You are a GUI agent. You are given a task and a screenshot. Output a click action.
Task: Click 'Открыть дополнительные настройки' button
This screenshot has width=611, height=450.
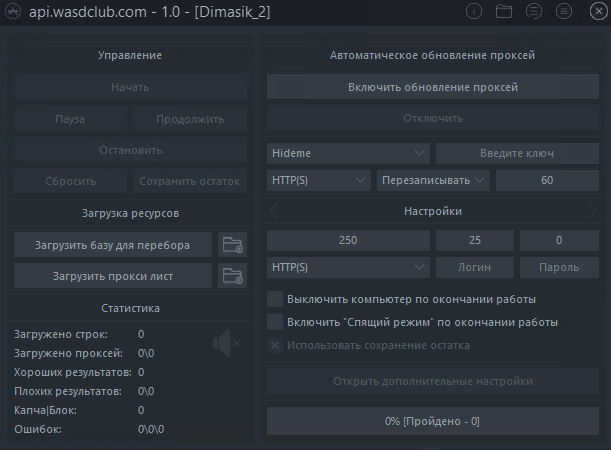click(433, 381)
